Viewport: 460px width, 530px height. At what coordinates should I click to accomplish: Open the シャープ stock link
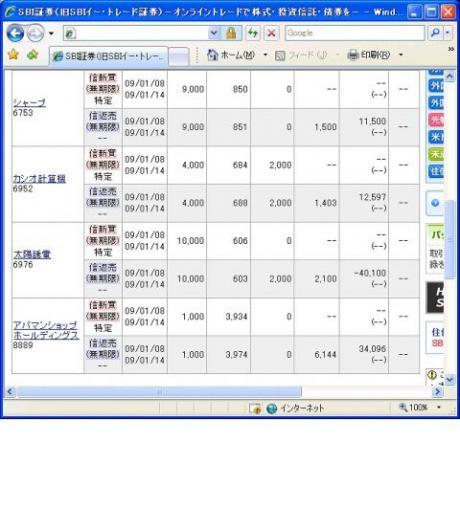pos(29,103)
